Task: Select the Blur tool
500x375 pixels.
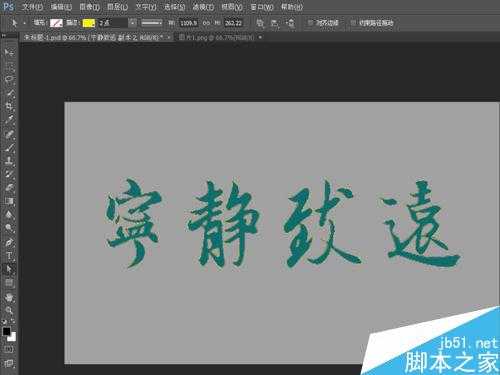Action: pos(9,215)
